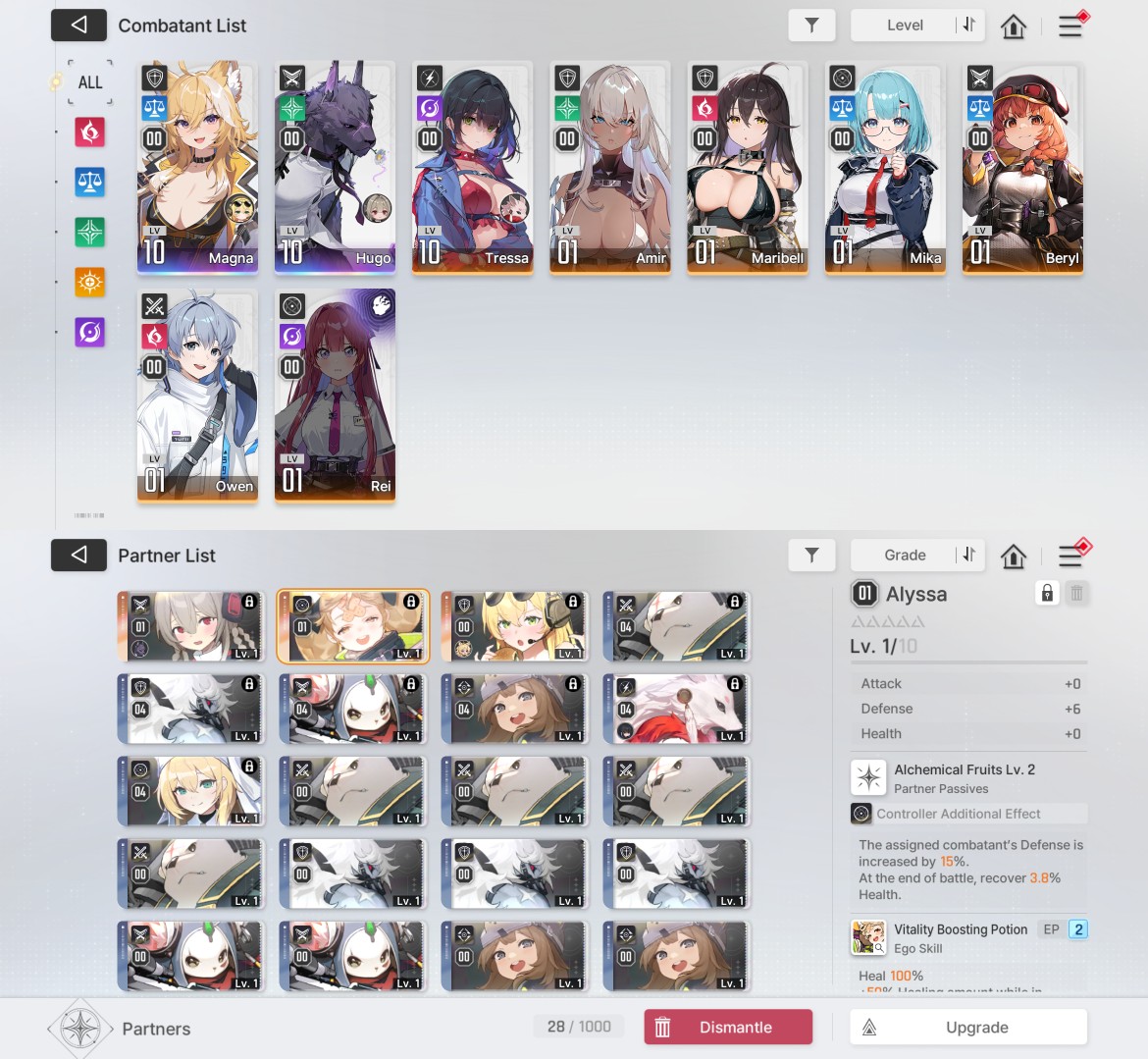Open the Grade sort dropdown
The width and height of the screenshot is (1148, 1059).
pos(905,556)
